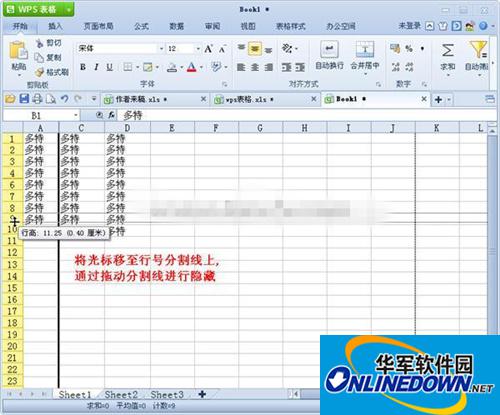The height and width of the screenshot is (415, 500).
Task: Open the 开始 ribbon tab
Action: pyautogui.click(x=20, y=26)
